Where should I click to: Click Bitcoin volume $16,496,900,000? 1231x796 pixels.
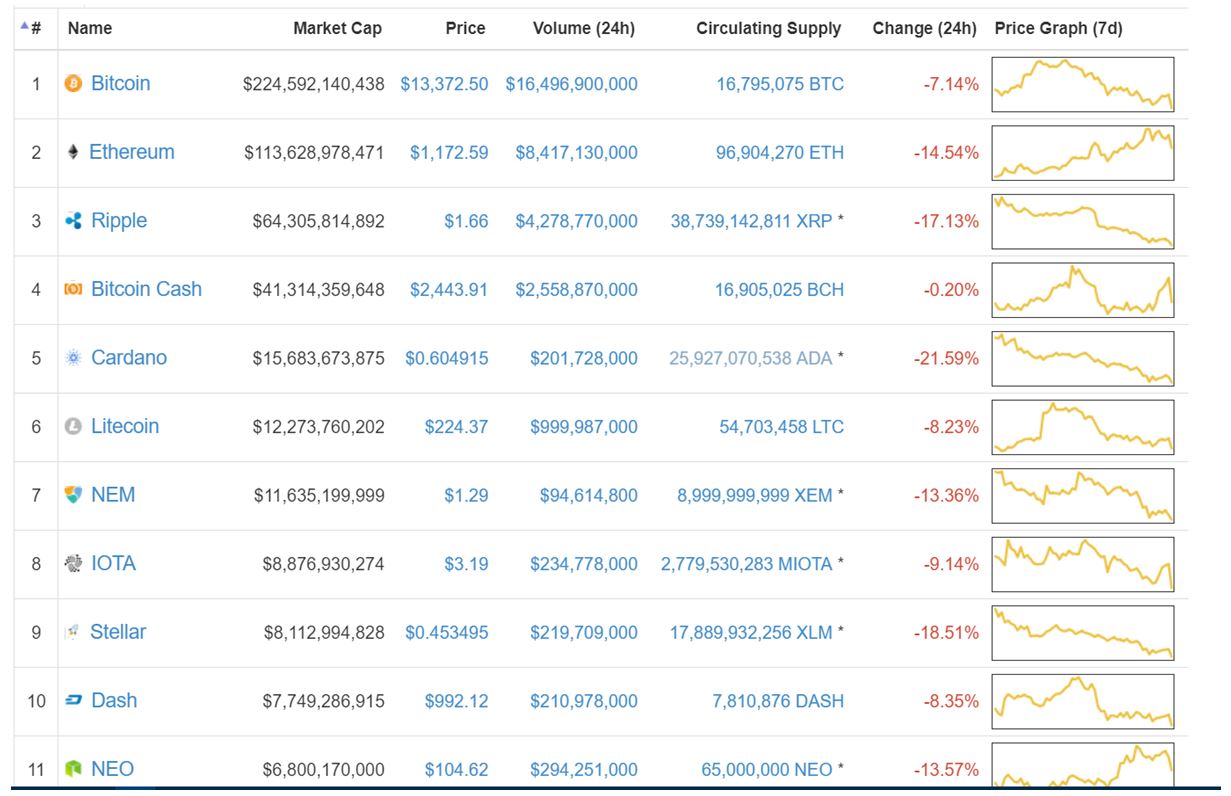pyautogui.click(x=571, y=84)
